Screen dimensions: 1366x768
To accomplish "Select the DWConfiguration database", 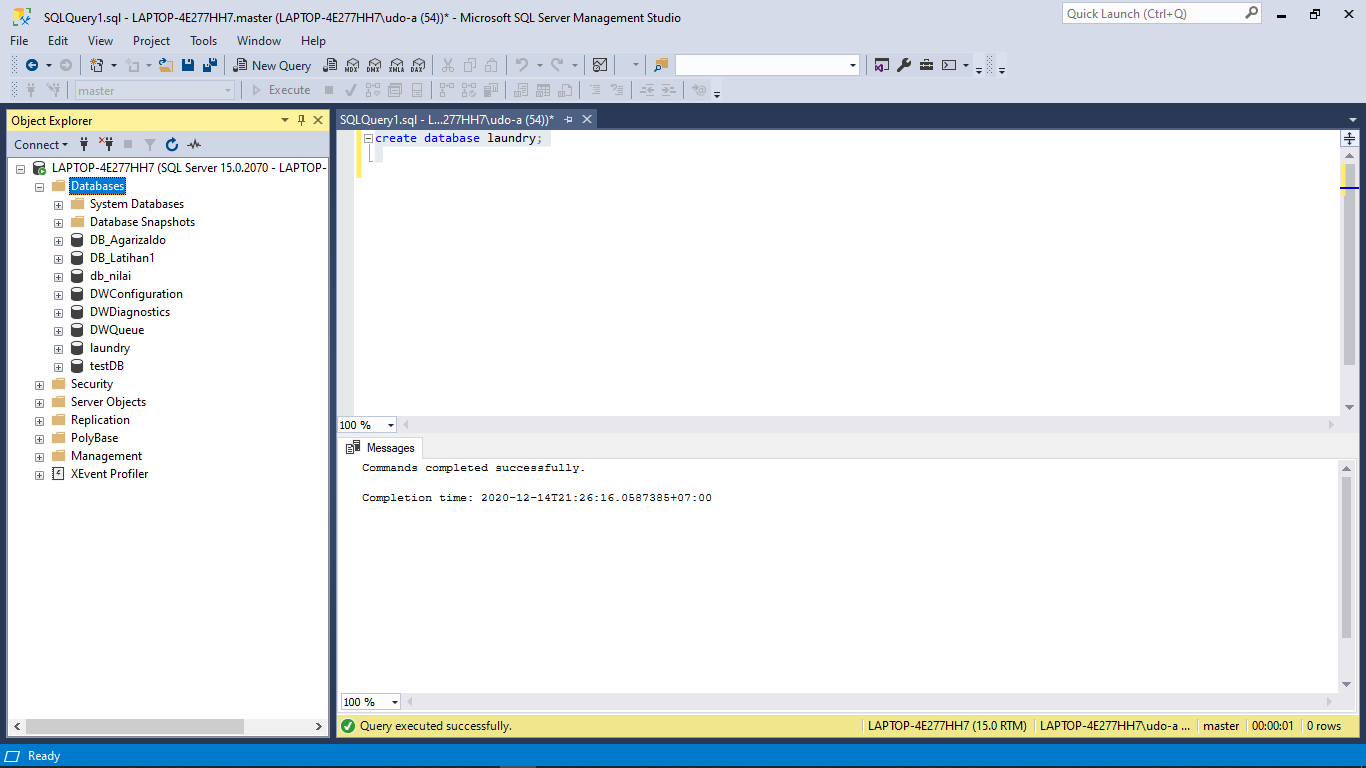I will pyautogui.click(x=136, y=294).
